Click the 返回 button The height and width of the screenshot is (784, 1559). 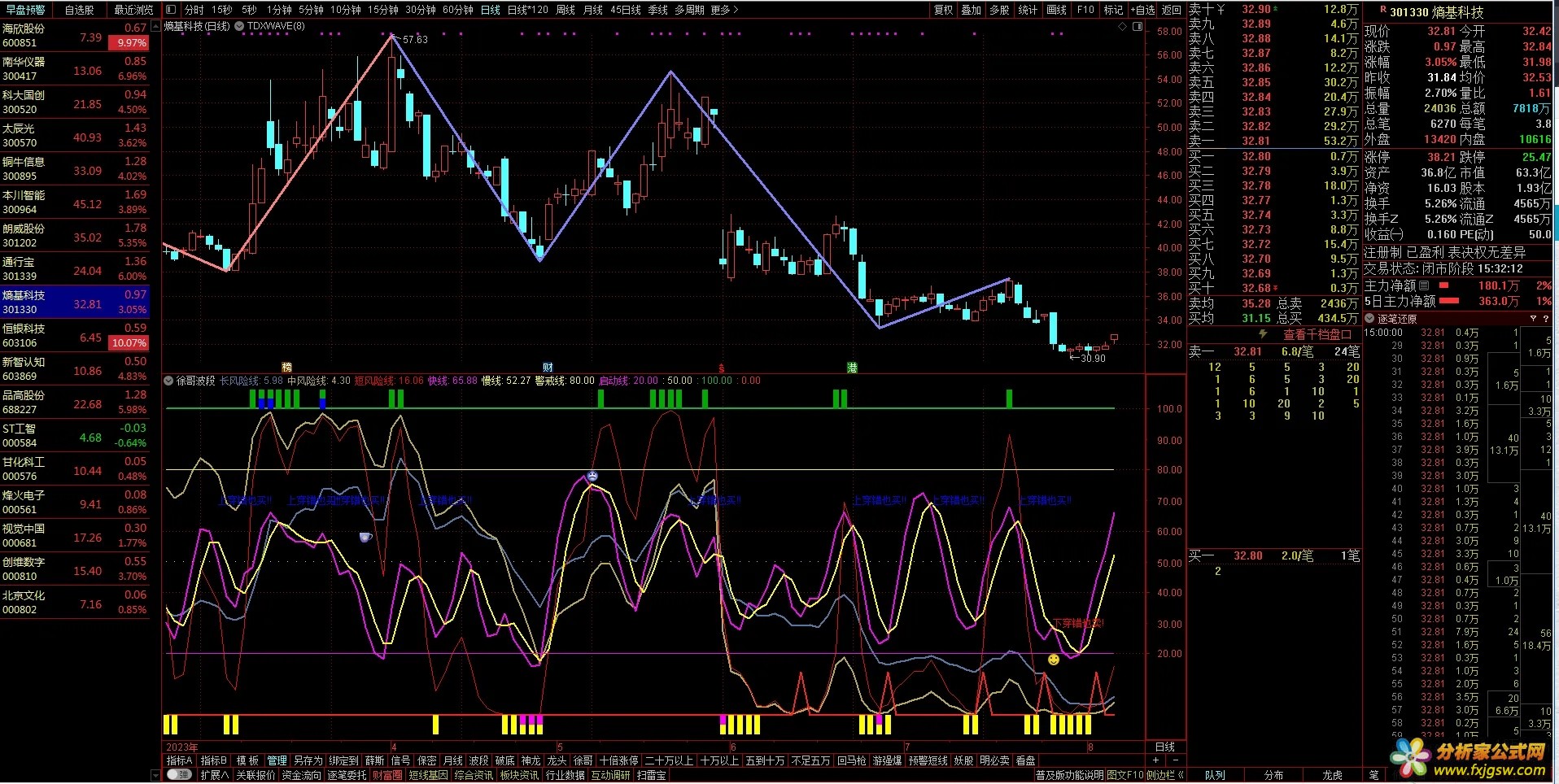pos(1172,10)
